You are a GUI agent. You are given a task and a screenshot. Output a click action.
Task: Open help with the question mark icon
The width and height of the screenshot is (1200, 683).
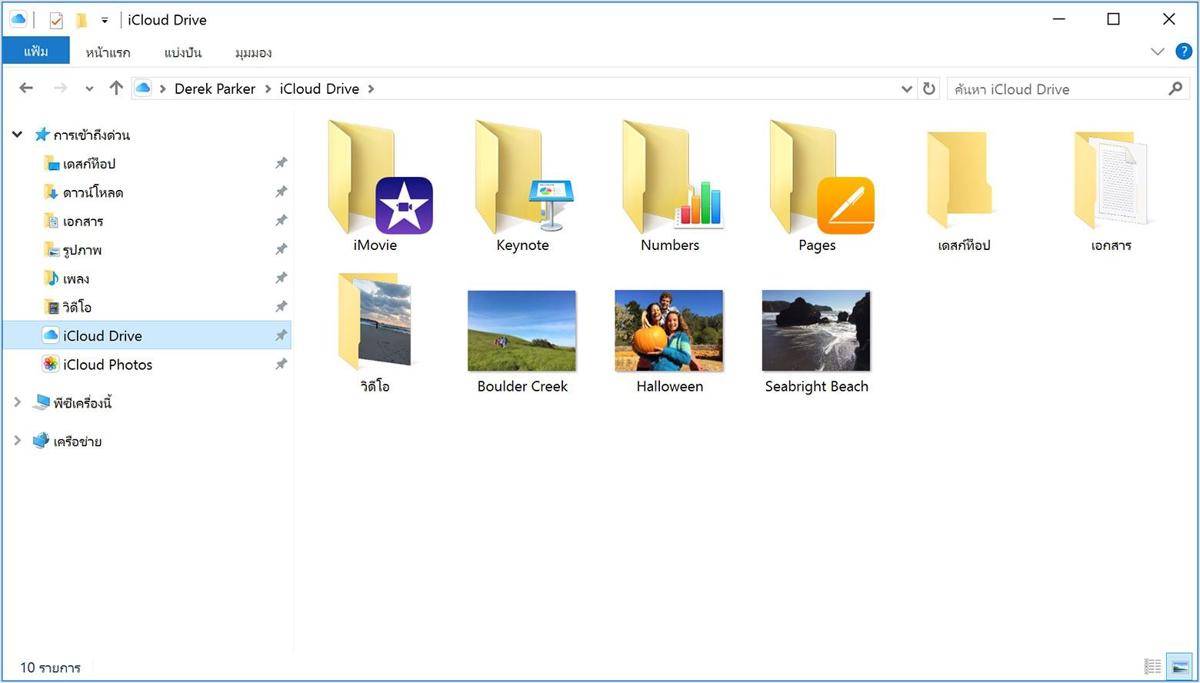(1182, 51)
